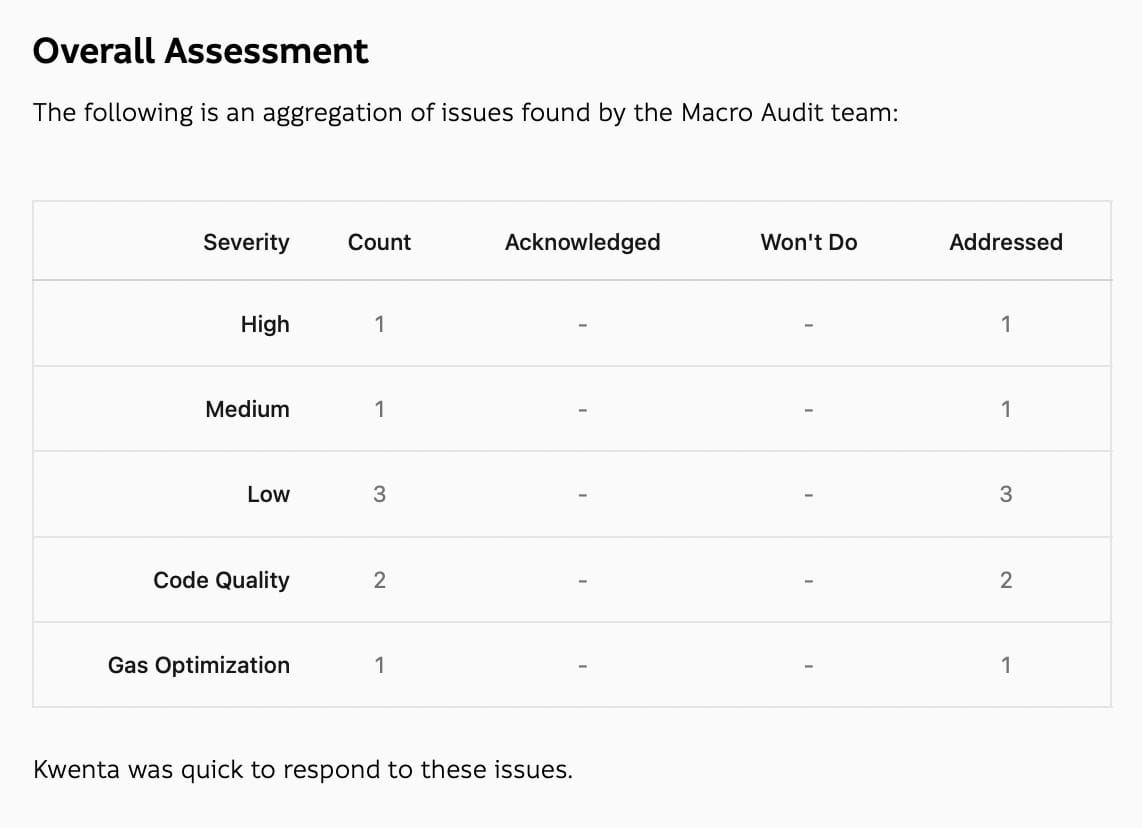Screen dimensions: 1142x828
Task: Click the Acknowledged dash in the Medium row
Action: [582, 409]
